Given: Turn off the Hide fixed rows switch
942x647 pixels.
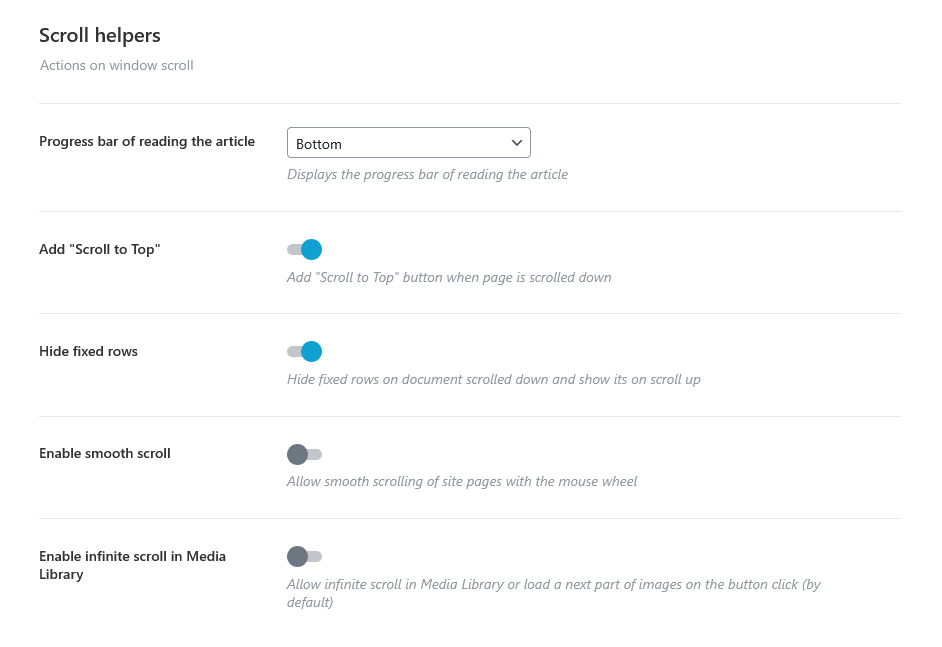Looking at the screenshot, I should (x=305, y=351).
